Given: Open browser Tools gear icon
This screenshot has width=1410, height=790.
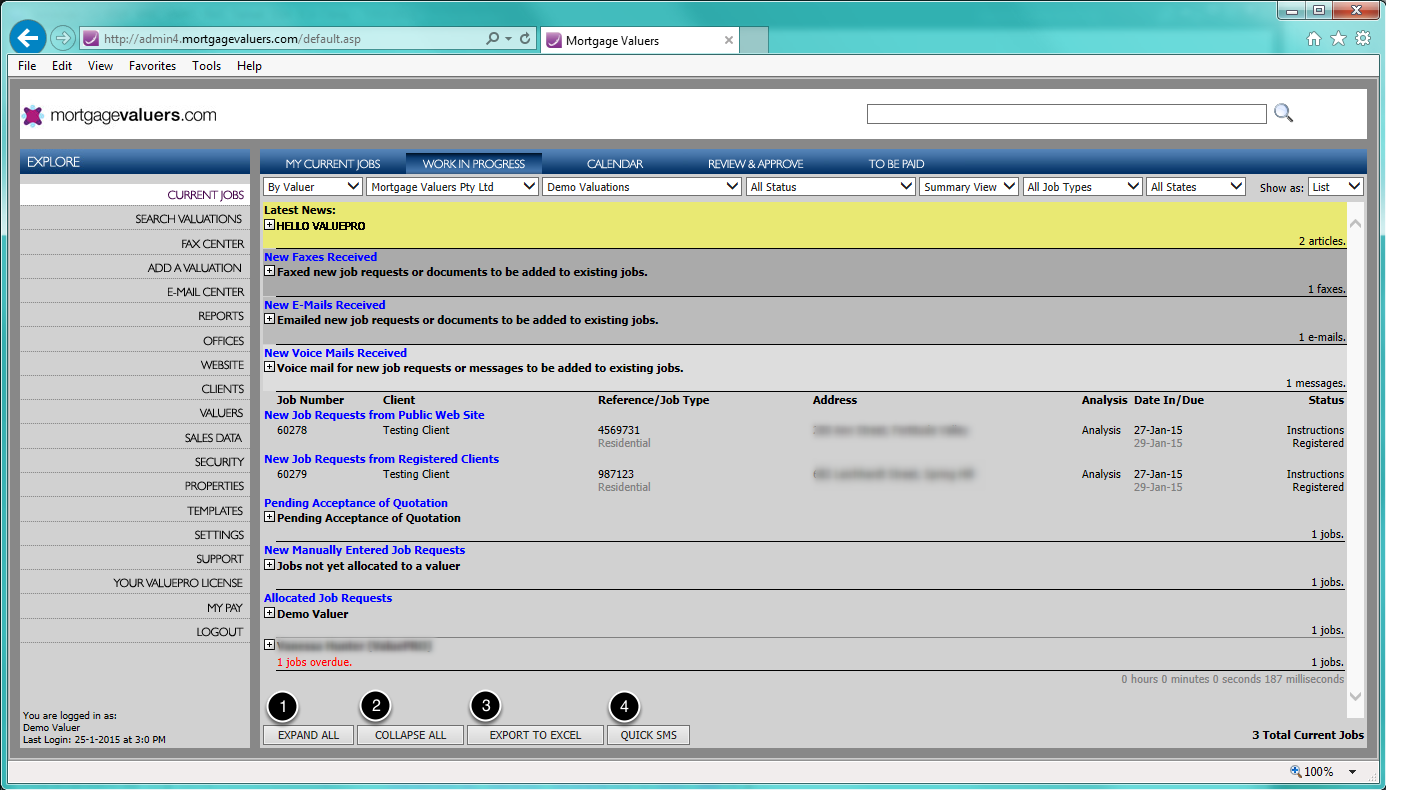Looking at the screenshot, I should pyautogui.click(x=1363, y=39).
